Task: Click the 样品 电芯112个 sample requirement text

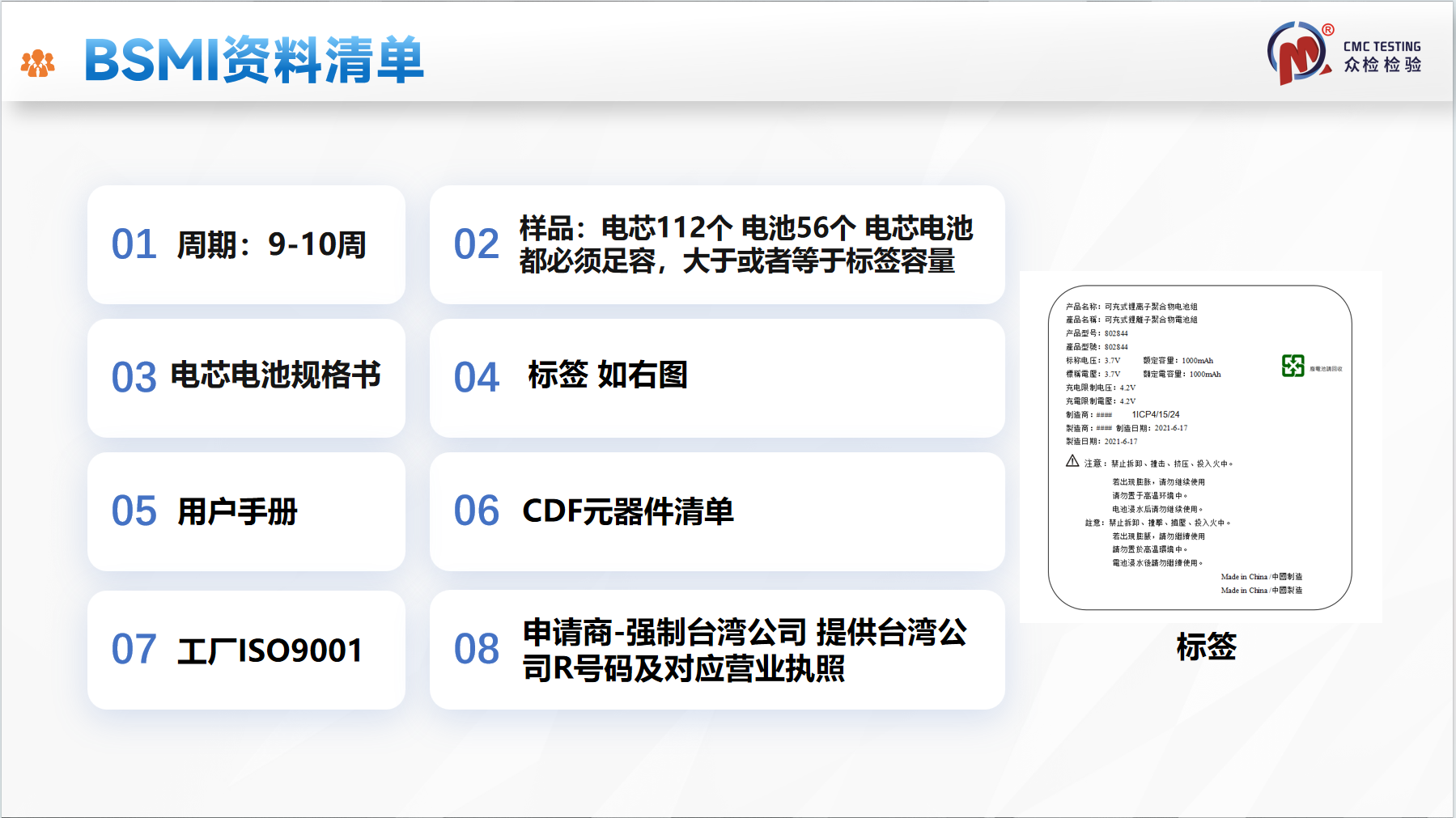Action: click(745, 244)
